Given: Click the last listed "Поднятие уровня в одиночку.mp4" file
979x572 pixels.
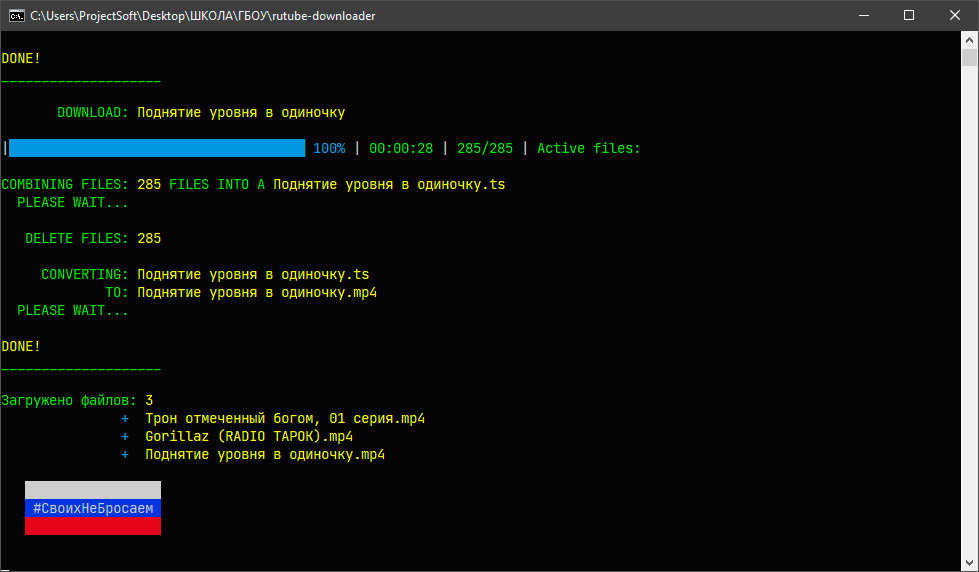Looking at the screenshot, I should [x=265, y=454].
